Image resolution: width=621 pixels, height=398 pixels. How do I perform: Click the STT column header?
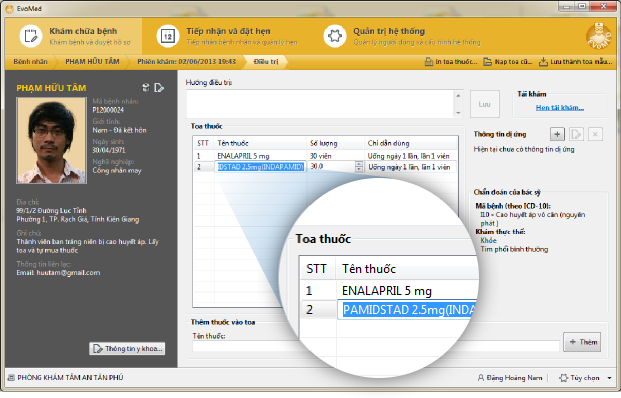click(x=203, y=143)
